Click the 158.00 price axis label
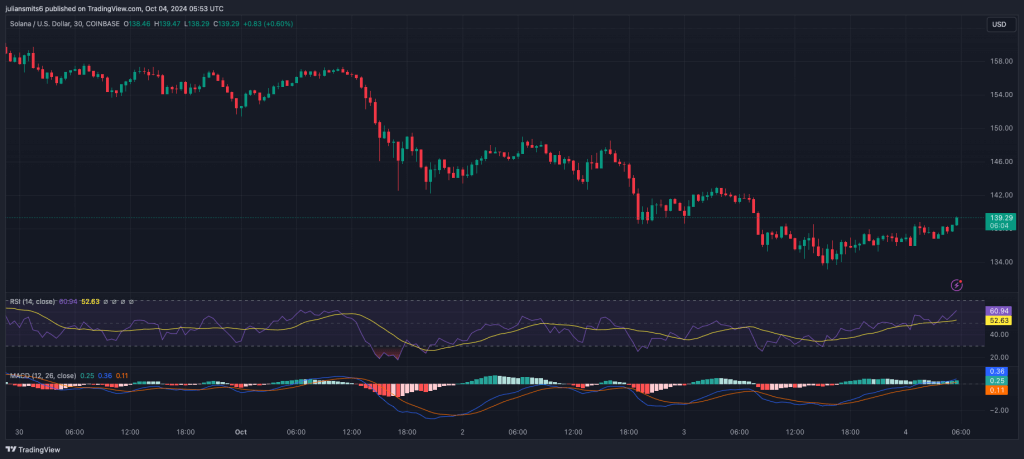This screenshot has height=459, width=1024. [x=1001, y=61]
